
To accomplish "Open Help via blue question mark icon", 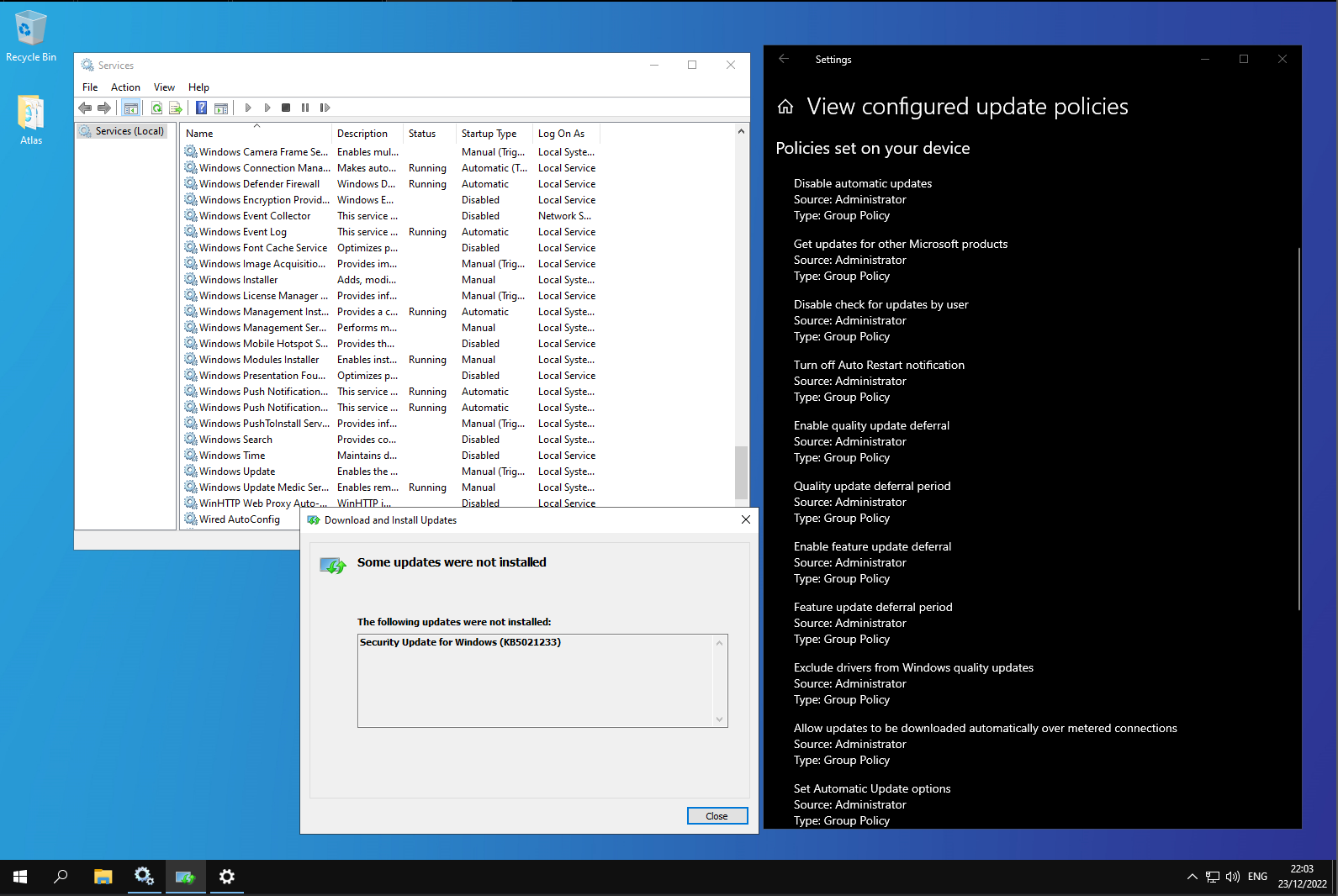I will coord(202,108).
